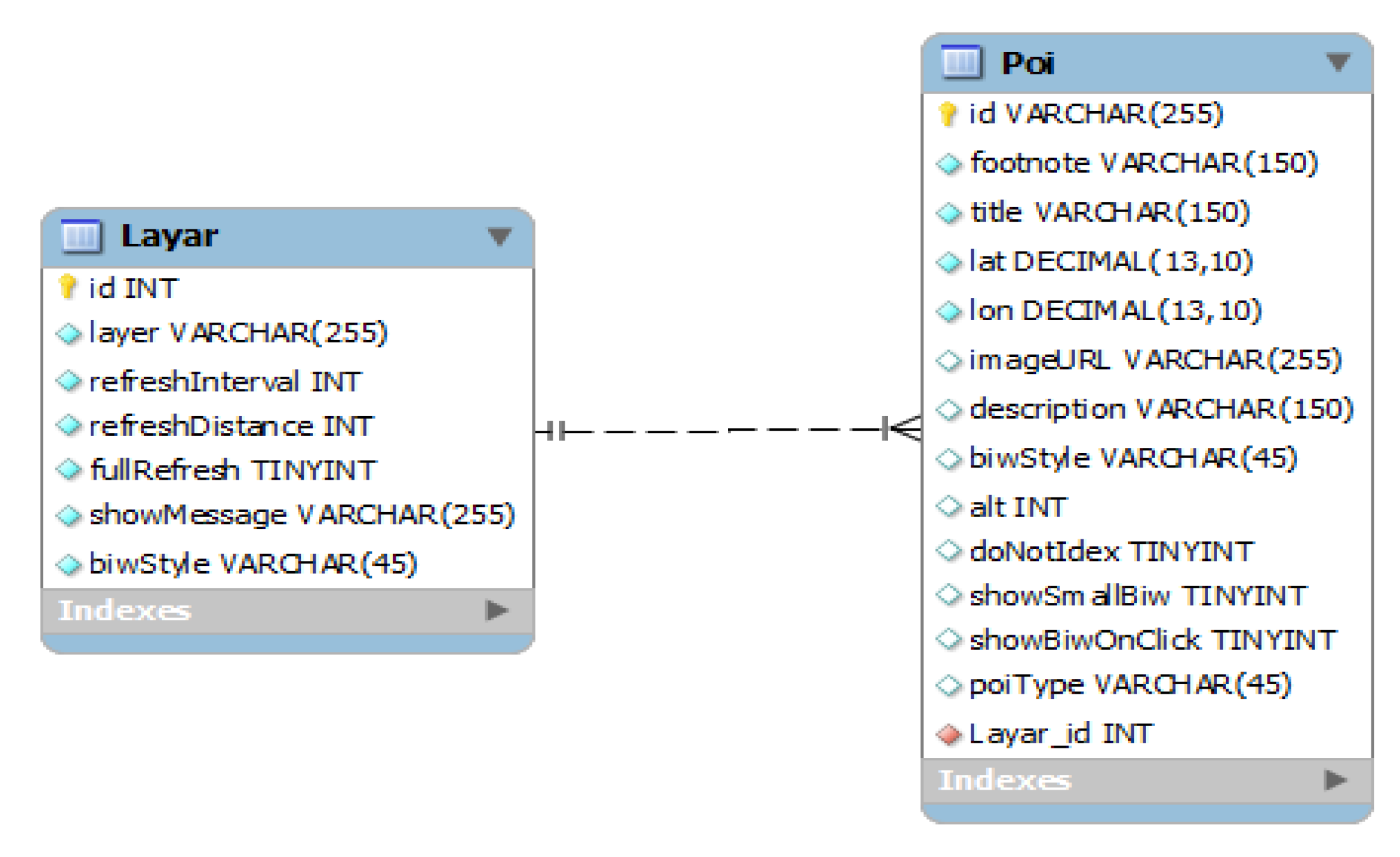Collapse the Poi table with header arrow
Screen dimensions: 1400x857
coord(1338,62)
